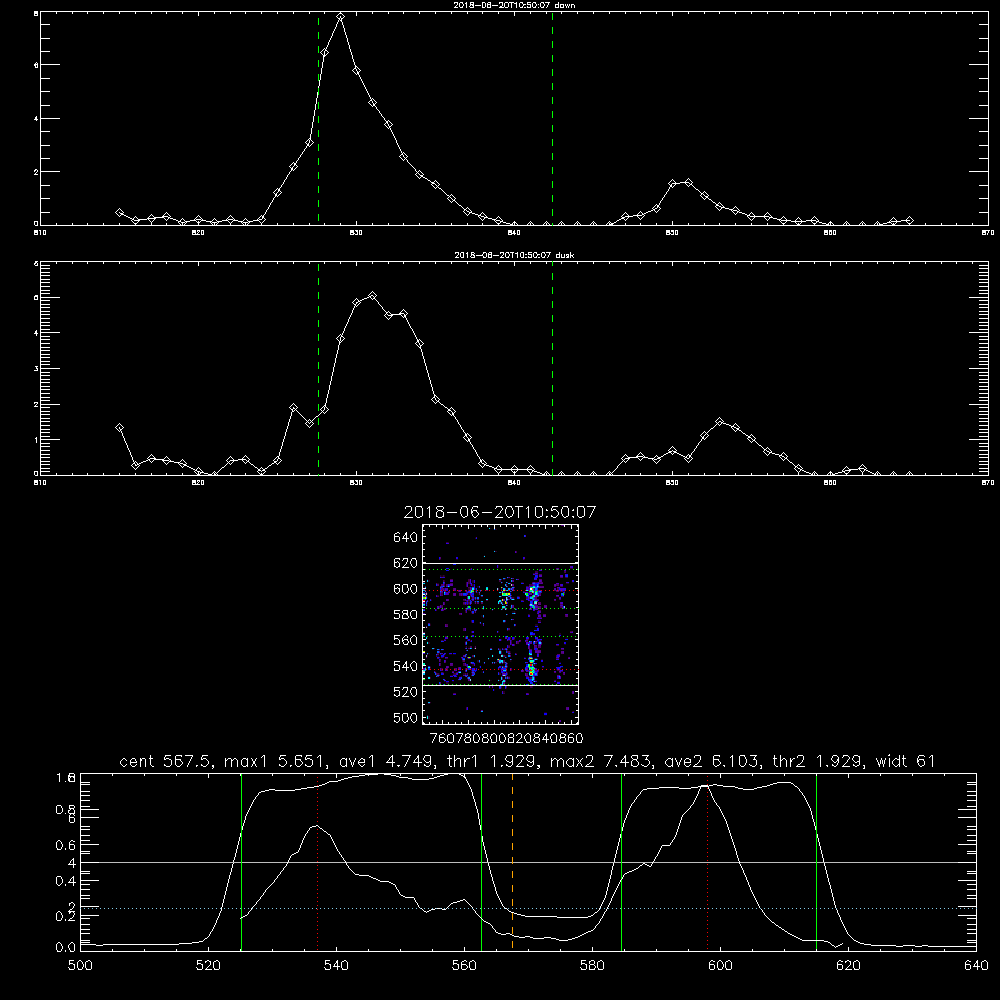Screen dimensions: 1000x1000
Task: Select the dawn plot x-axis label 870
Action: pyautogui.click(x=988, y=233)
